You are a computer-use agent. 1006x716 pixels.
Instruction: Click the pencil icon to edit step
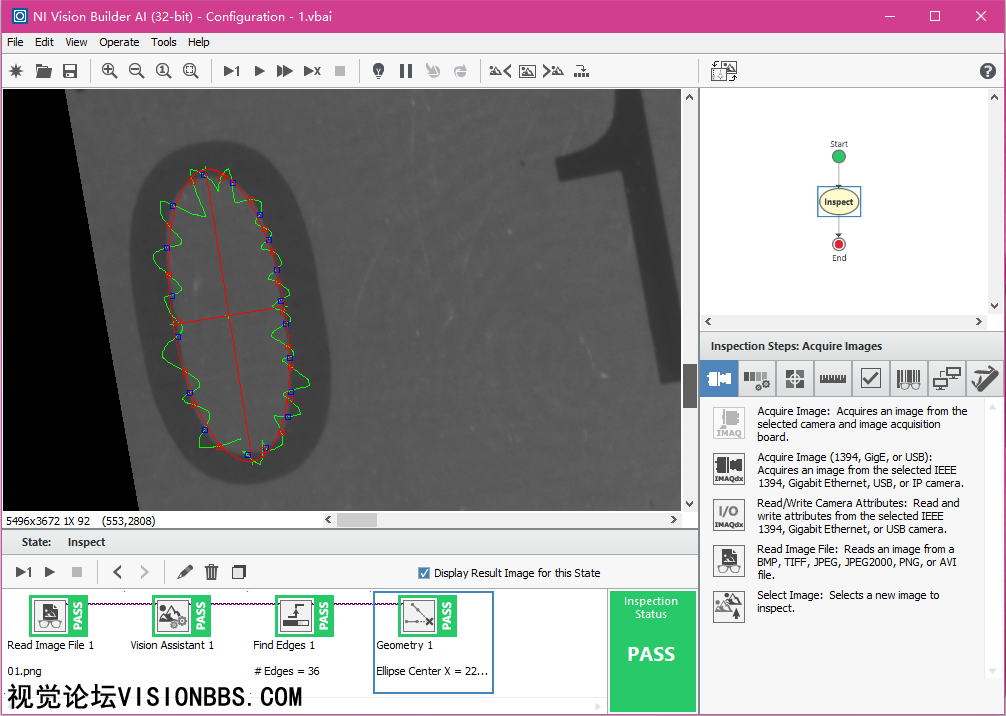[x=185, y=572]
